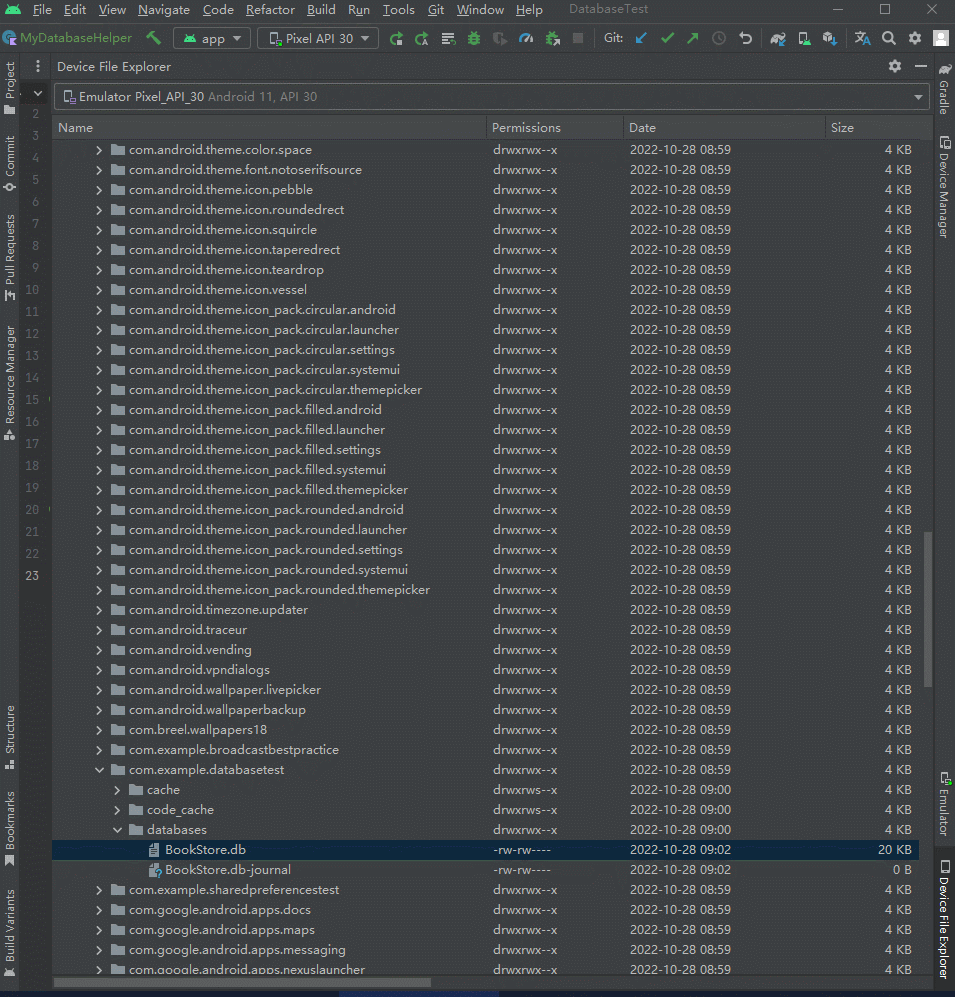955x997 pixels.
Task: Click the Git rollback undo icon
Action: coord(745,38)
